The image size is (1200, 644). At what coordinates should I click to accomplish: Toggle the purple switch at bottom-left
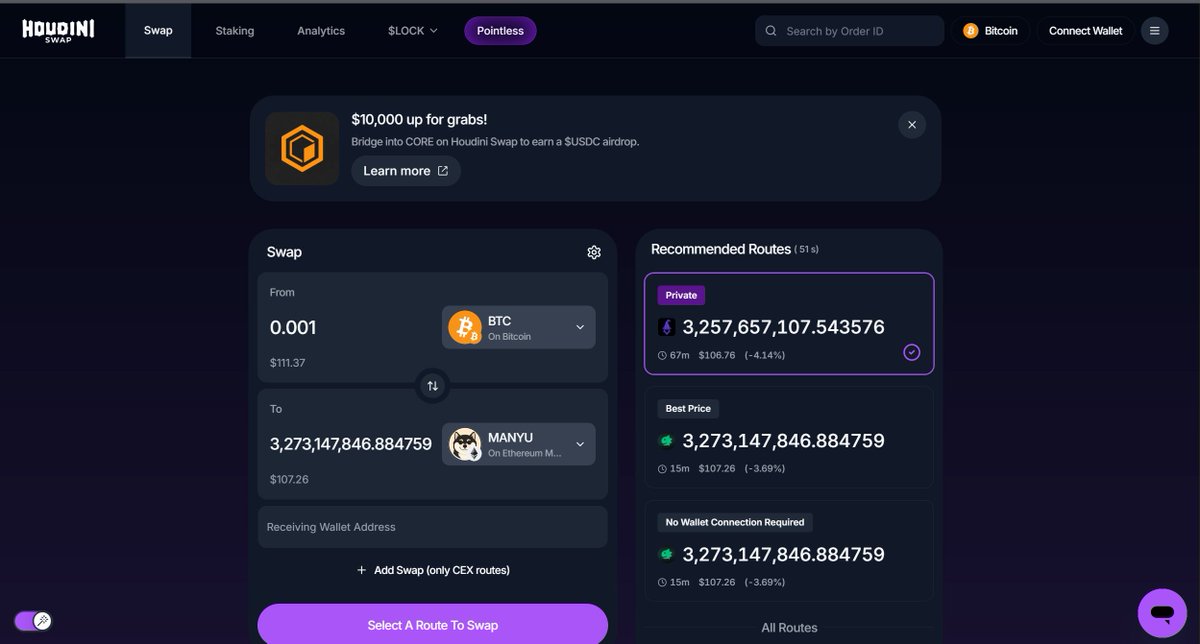tap(32, 621)
